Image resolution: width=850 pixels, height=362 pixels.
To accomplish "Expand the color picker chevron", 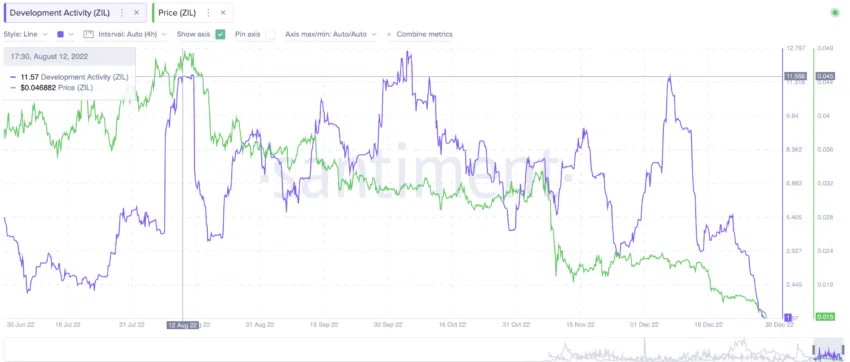I will 71,34.
